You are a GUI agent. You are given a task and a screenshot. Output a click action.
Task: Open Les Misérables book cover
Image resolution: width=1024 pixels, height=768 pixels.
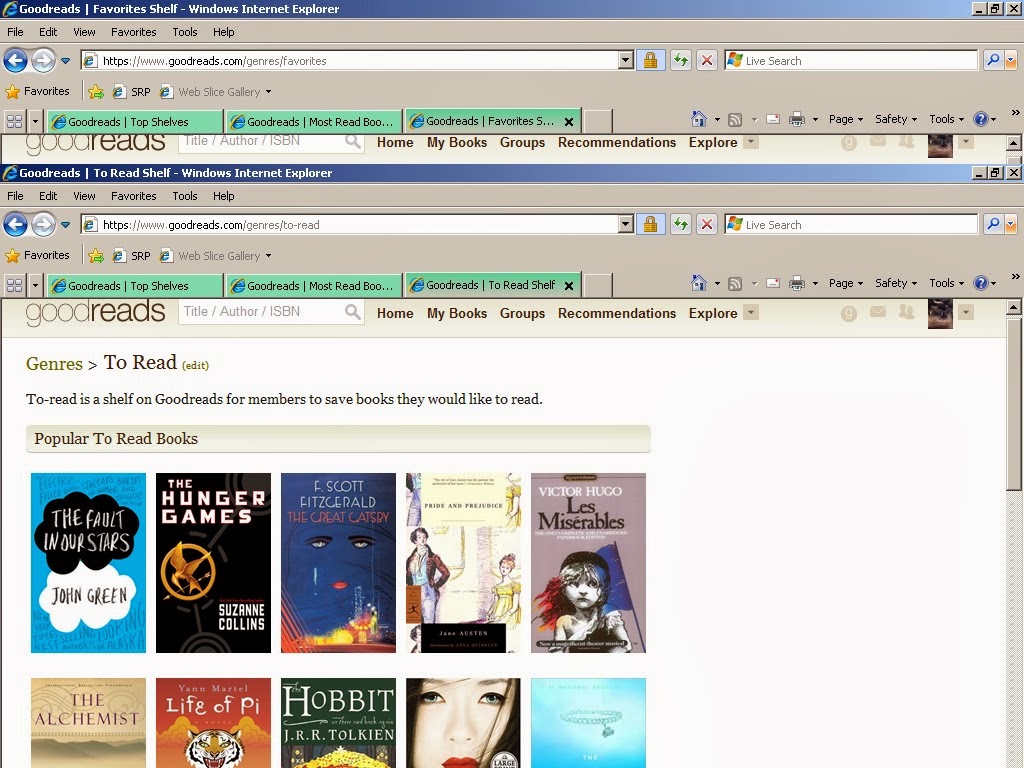click(588, 563)
